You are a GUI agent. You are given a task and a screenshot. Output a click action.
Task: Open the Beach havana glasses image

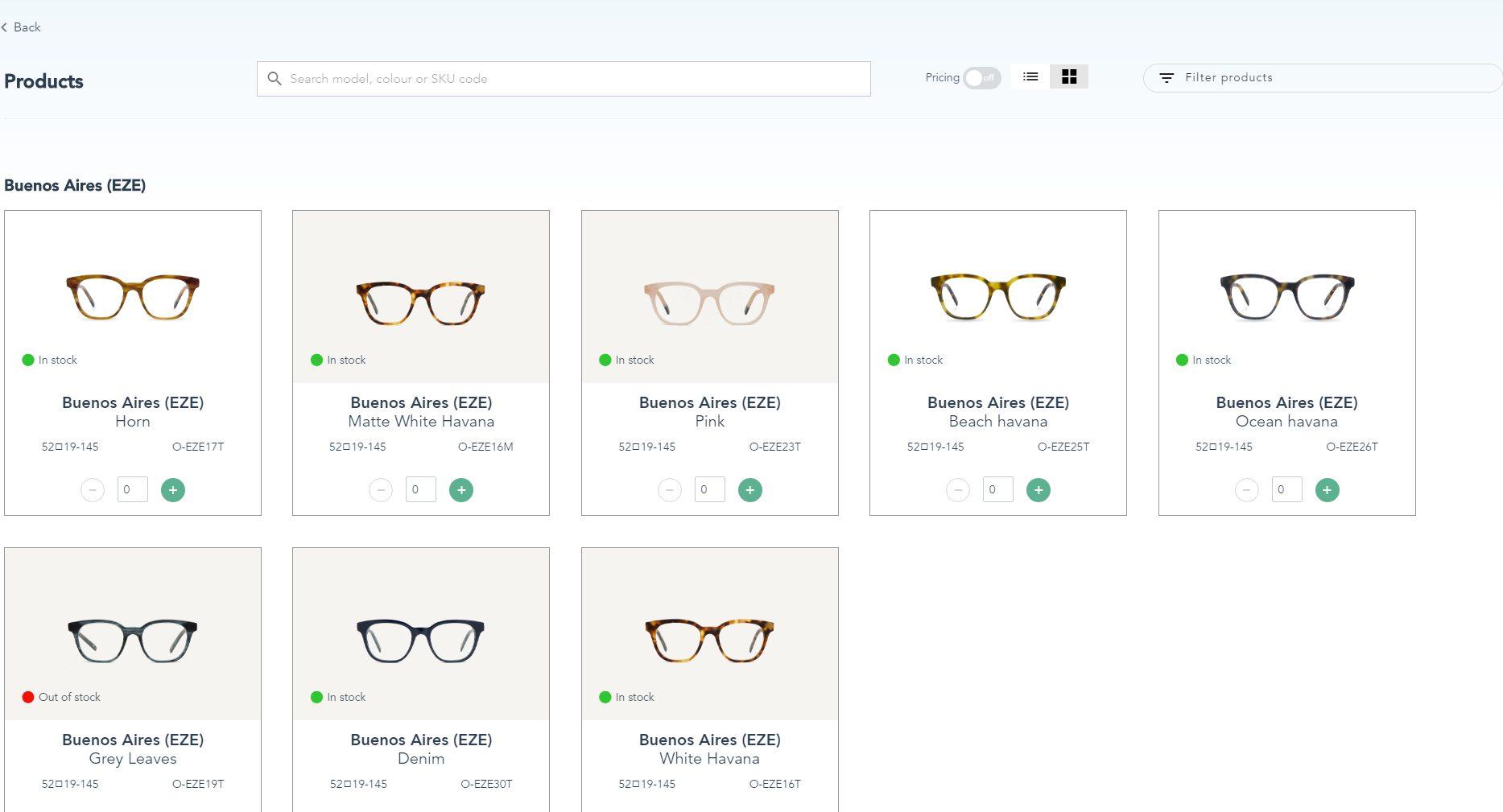click(x=998, y=297)
